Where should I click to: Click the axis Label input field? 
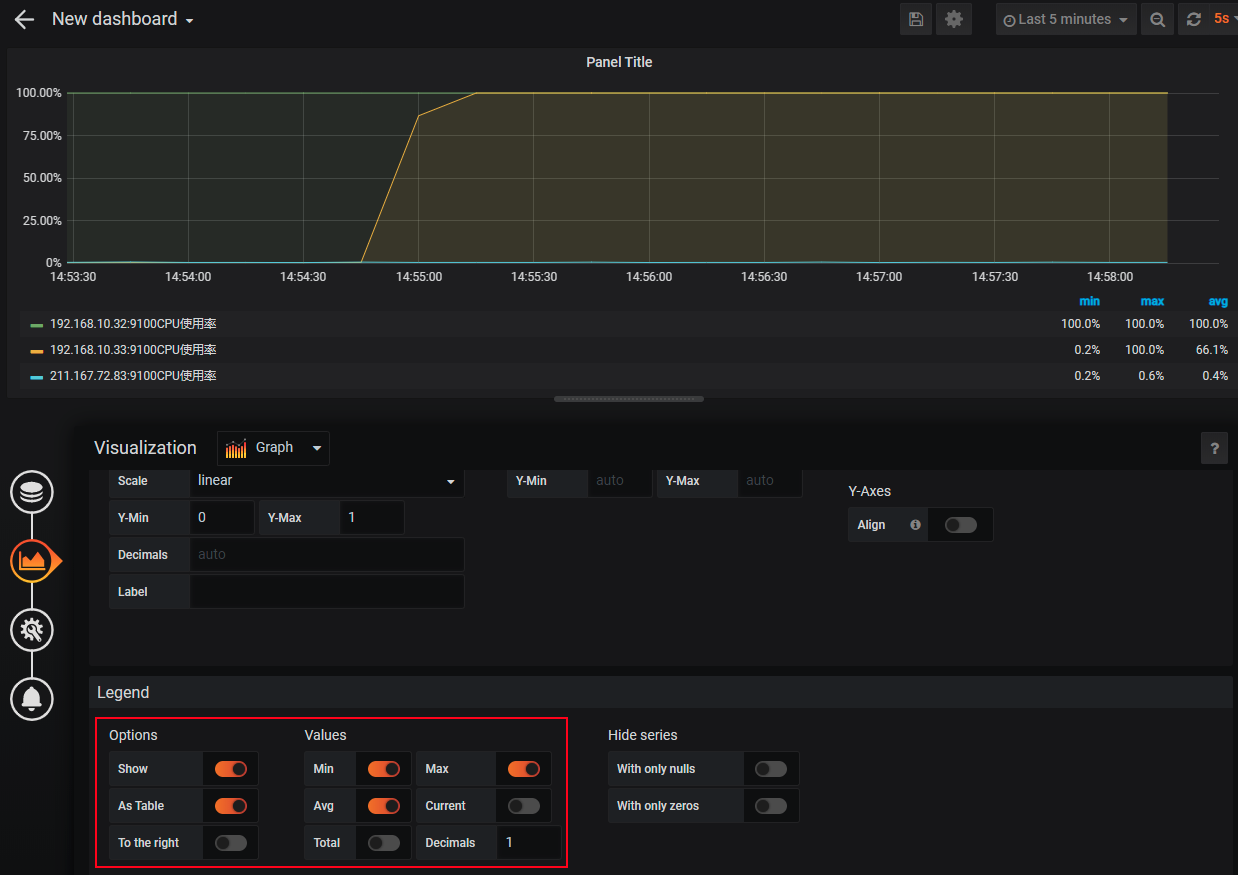coord(327,592)
